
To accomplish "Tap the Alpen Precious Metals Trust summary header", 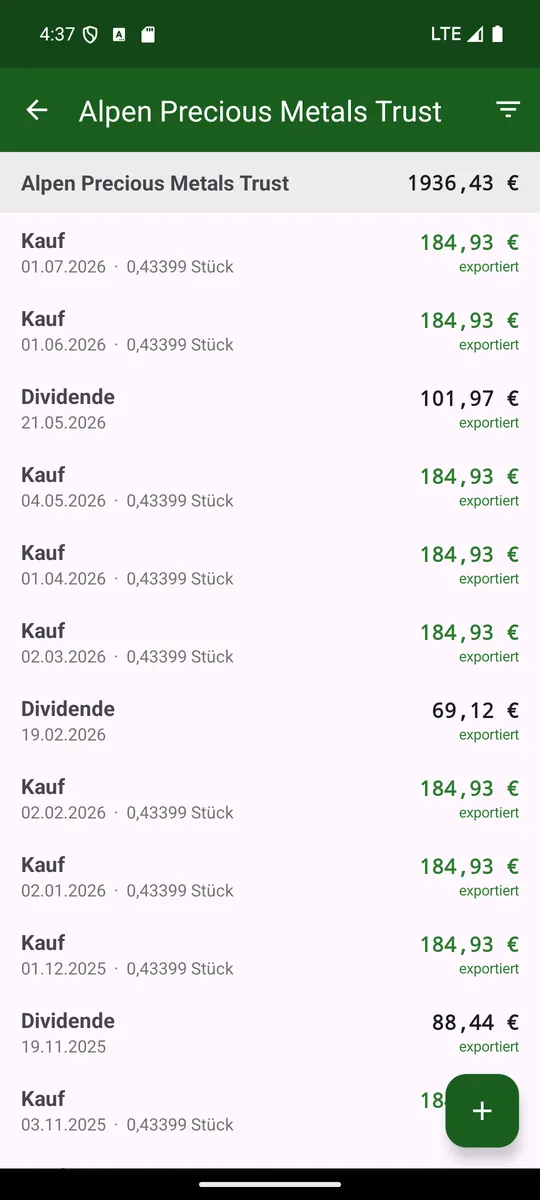I will (x=270, y=183).
